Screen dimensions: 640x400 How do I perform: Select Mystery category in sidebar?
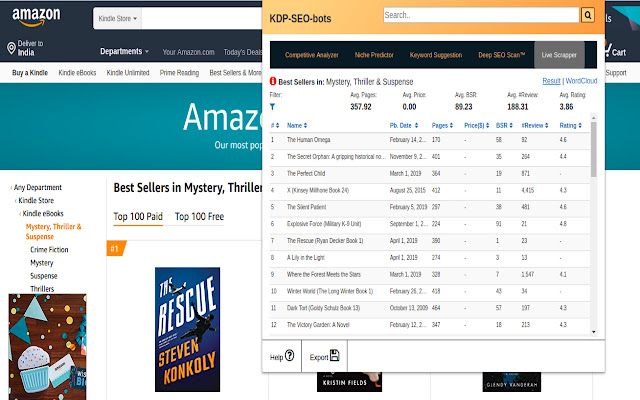[42, 262]
